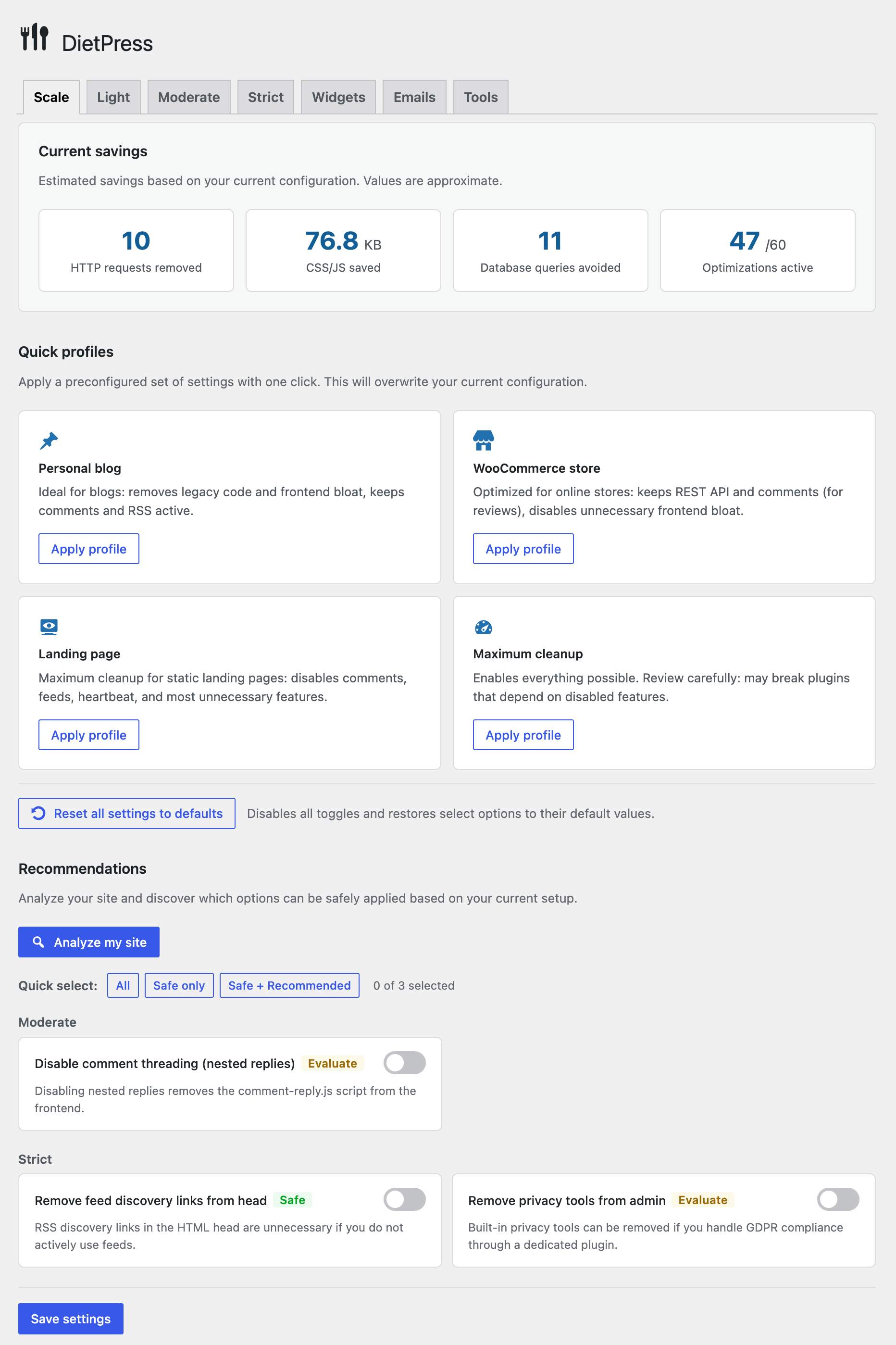Click the pin icon on Personal blog card
The width and height of the screenshot is (896, 1345).
tap(49, 440)
